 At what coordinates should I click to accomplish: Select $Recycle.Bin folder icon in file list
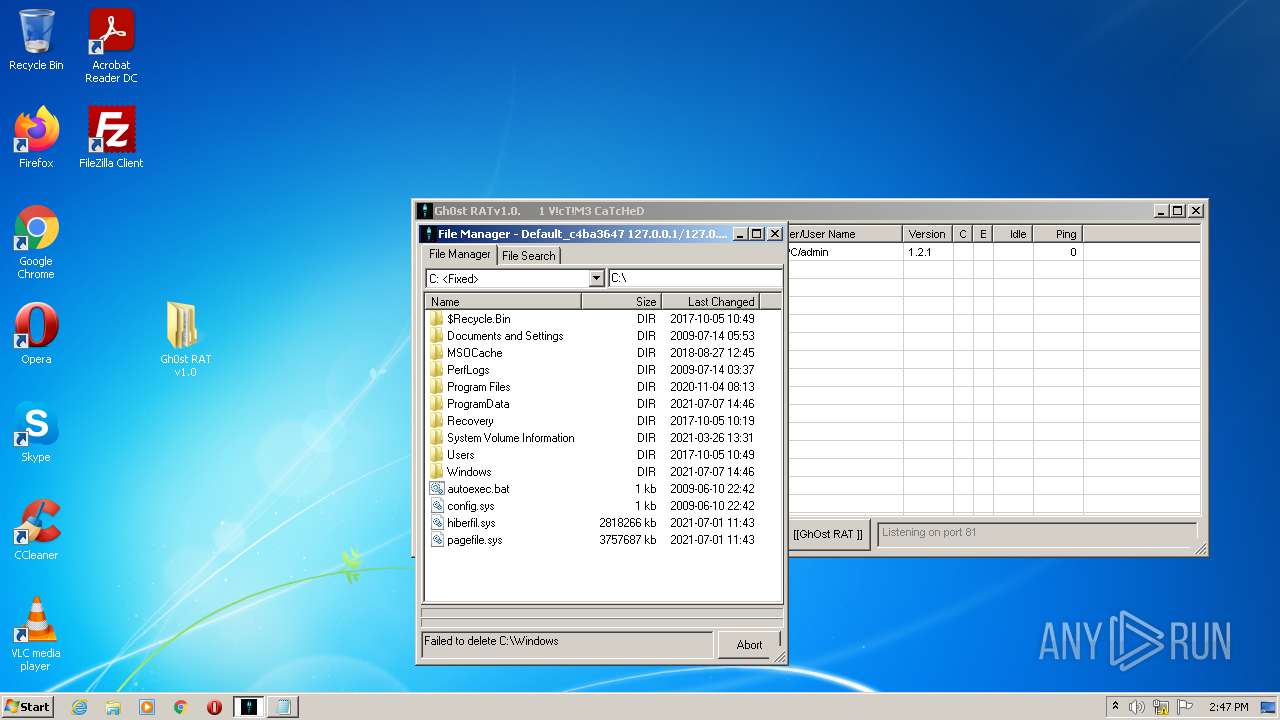click(x=437, y=319)
